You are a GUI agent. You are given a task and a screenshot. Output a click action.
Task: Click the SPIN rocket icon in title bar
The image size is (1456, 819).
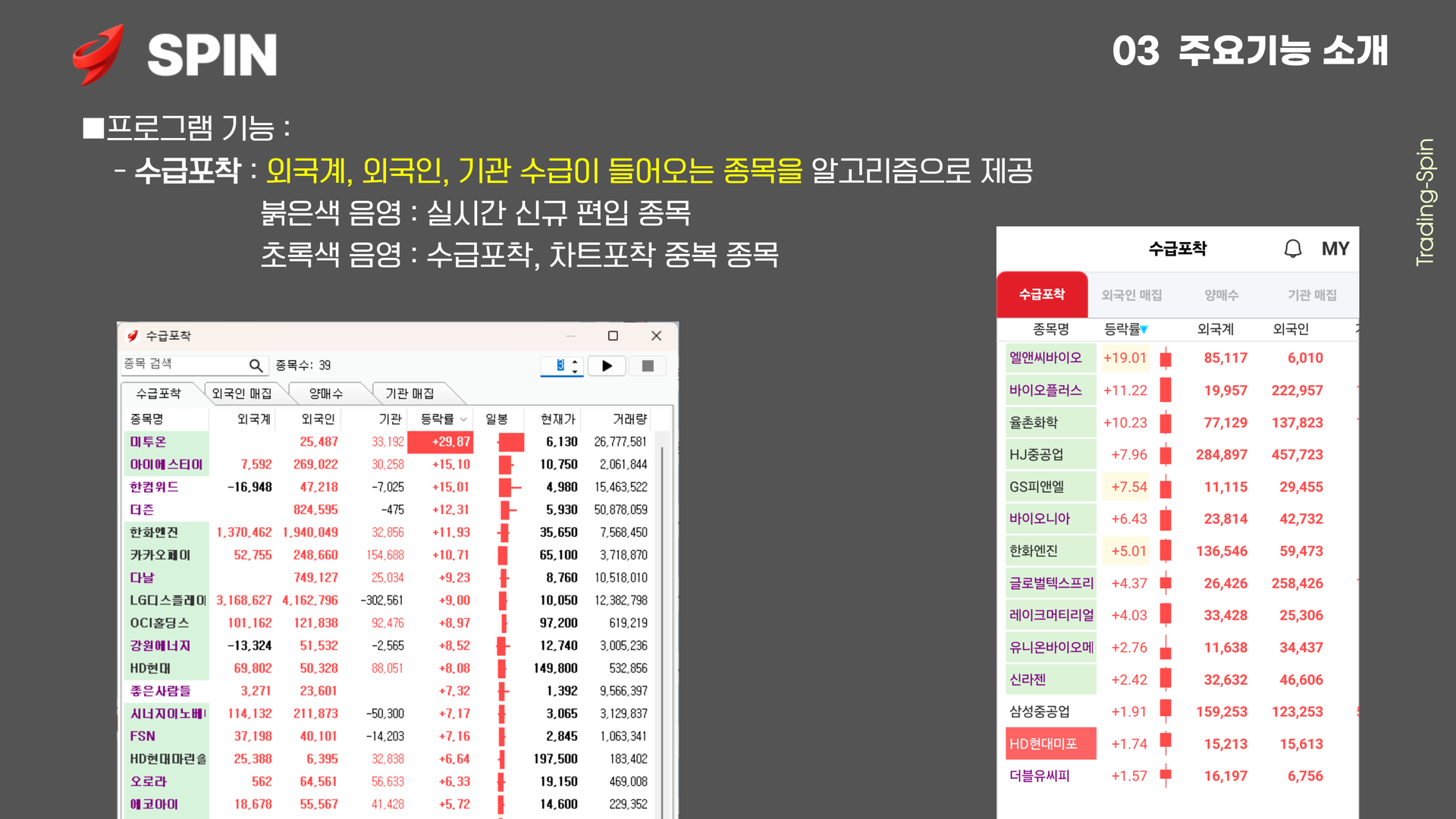pyautogui.click(x=133, y=336)
